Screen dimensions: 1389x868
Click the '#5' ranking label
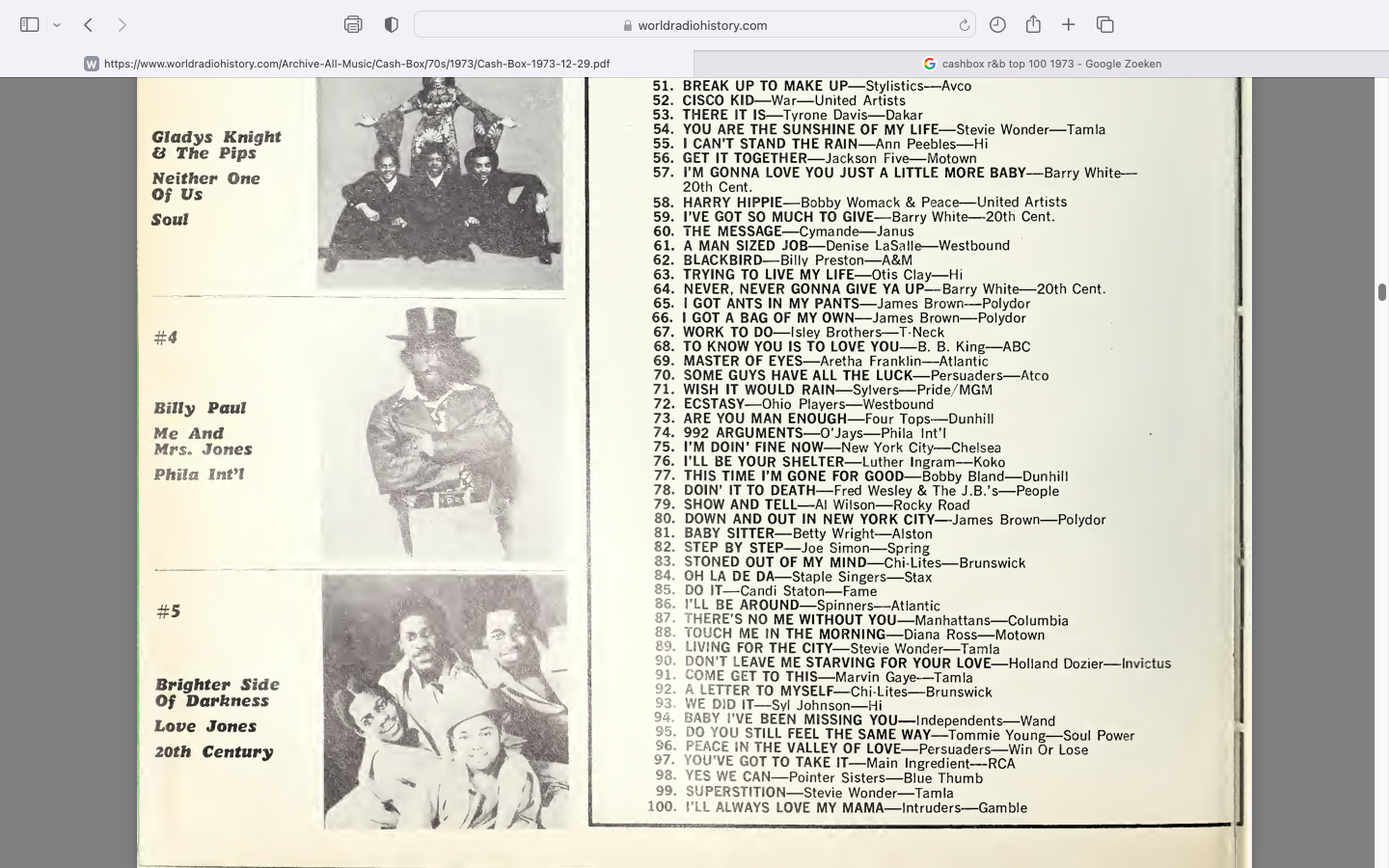tap(169, 611)
